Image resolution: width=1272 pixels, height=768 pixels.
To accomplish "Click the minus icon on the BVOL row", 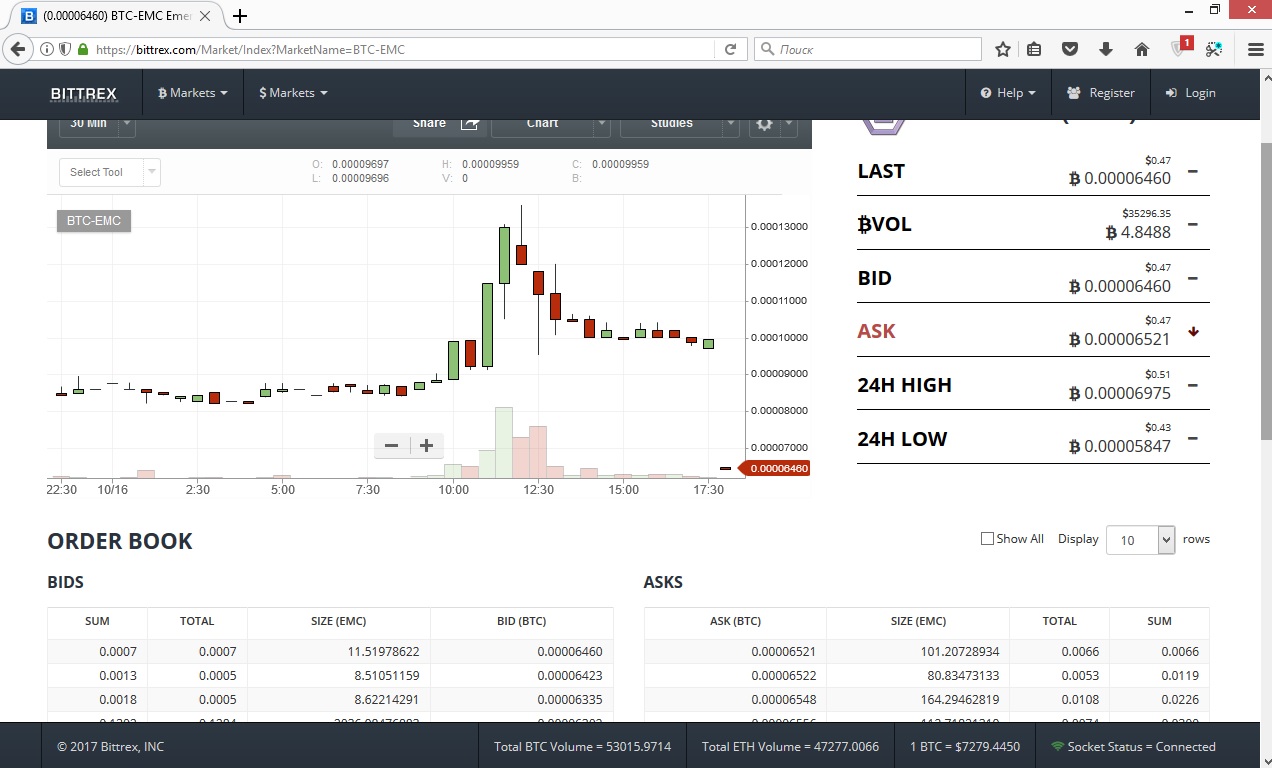I will click(1192, 224).
